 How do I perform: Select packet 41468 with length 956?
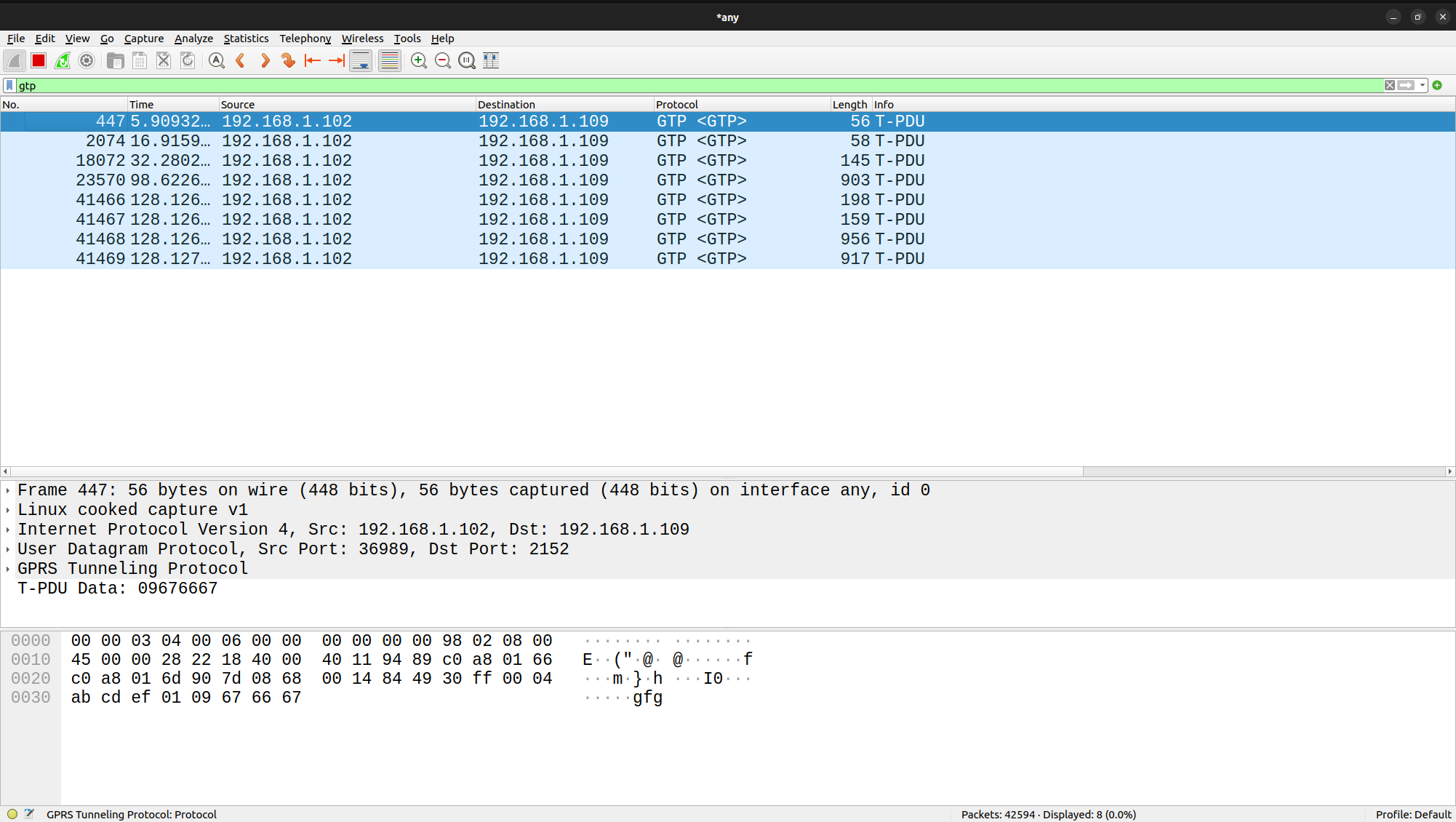[x=727, y=239]
